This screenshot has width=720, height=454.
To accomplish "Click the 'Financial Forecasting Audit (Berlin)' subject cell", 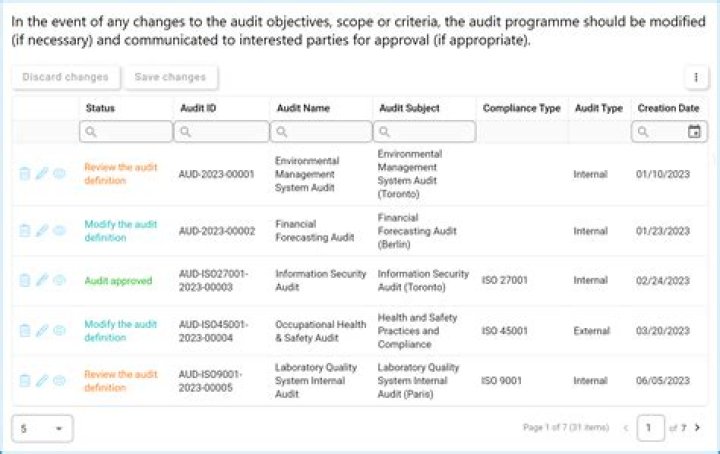I will pos(417,231).
